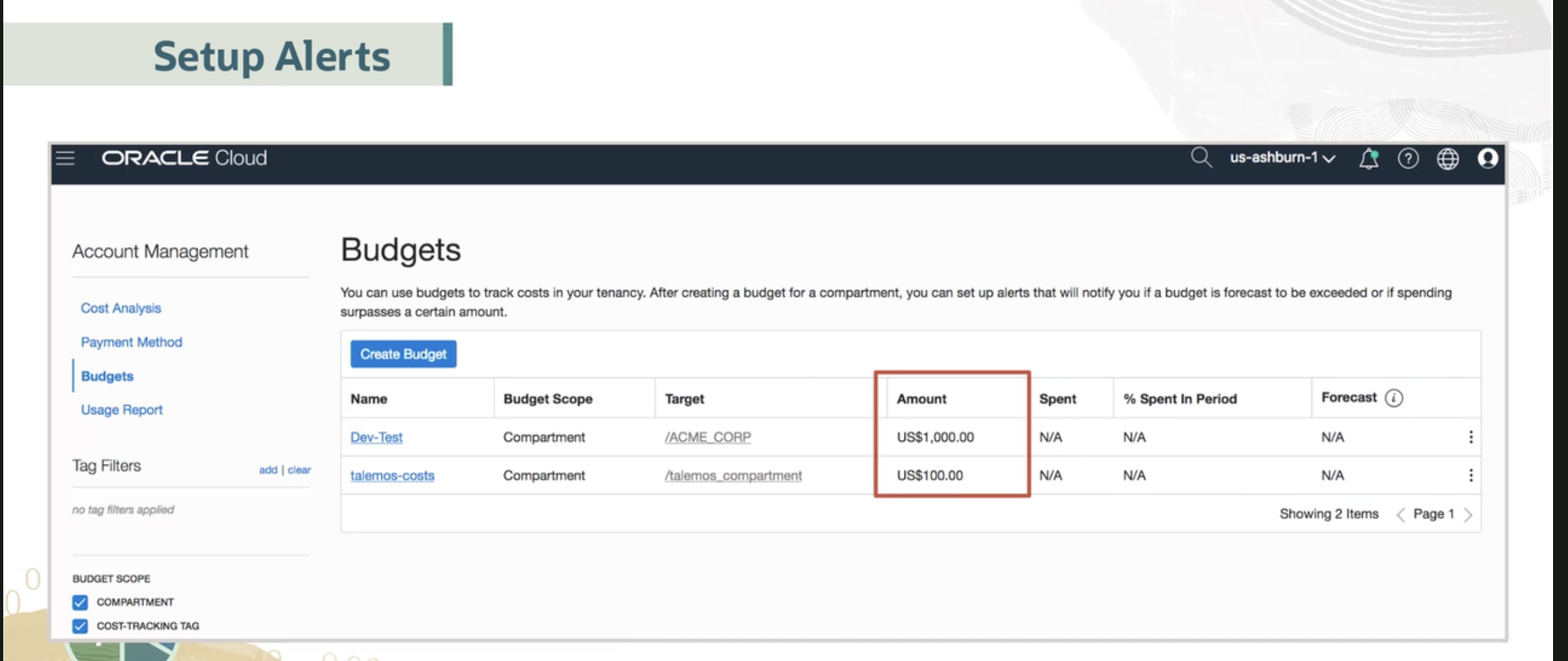Open the Dev-Test budget link
This screenshot has width=1568, height=661.
376,437
